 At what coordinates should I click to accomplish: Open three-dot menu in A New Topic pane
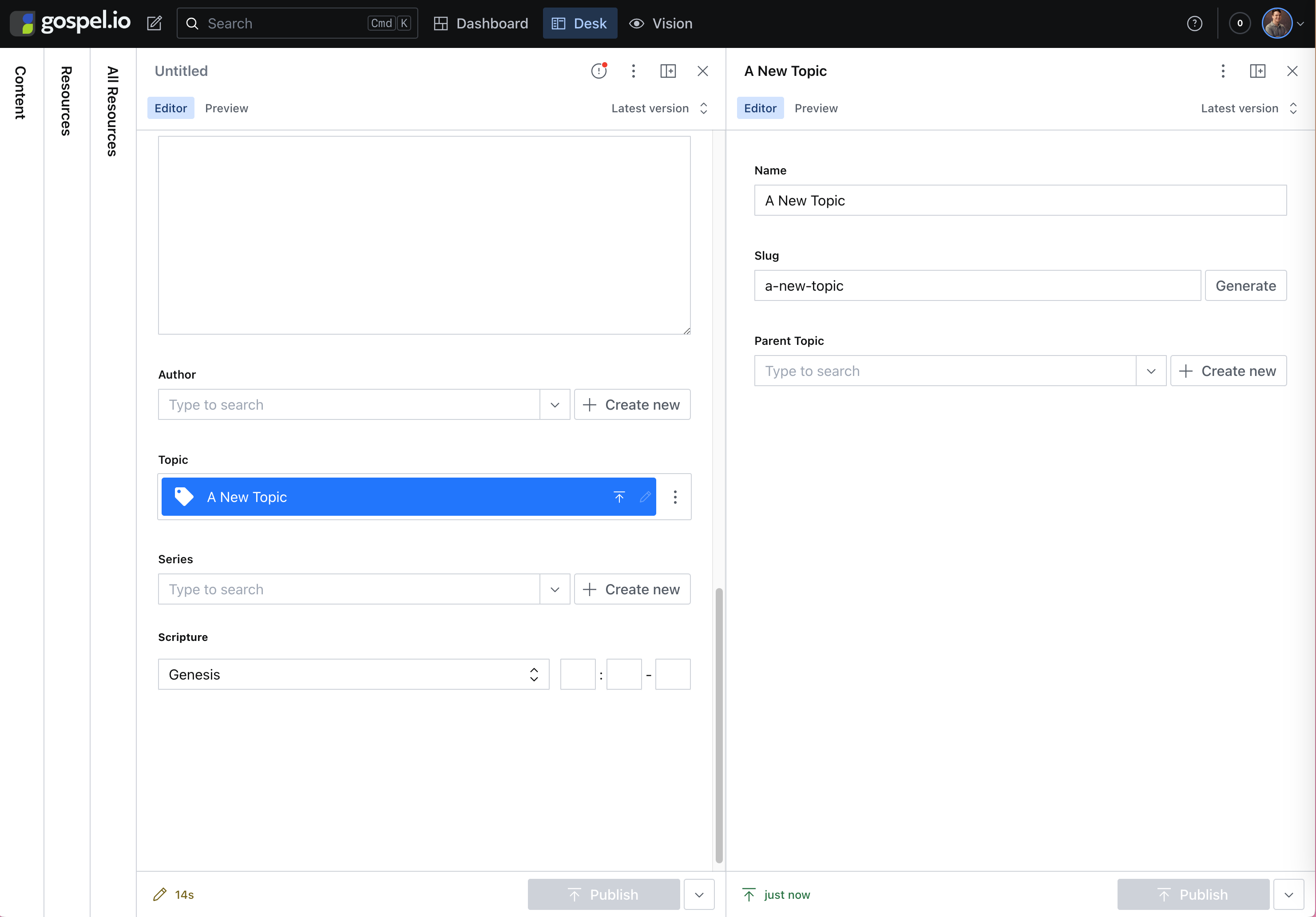click(1223, 71)
